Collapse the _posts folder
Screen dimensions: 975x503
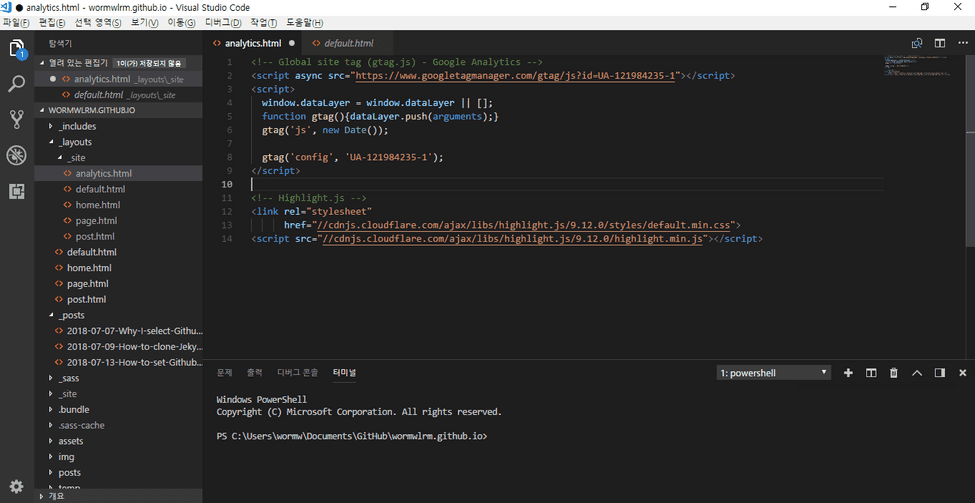[x=71, y=315]
